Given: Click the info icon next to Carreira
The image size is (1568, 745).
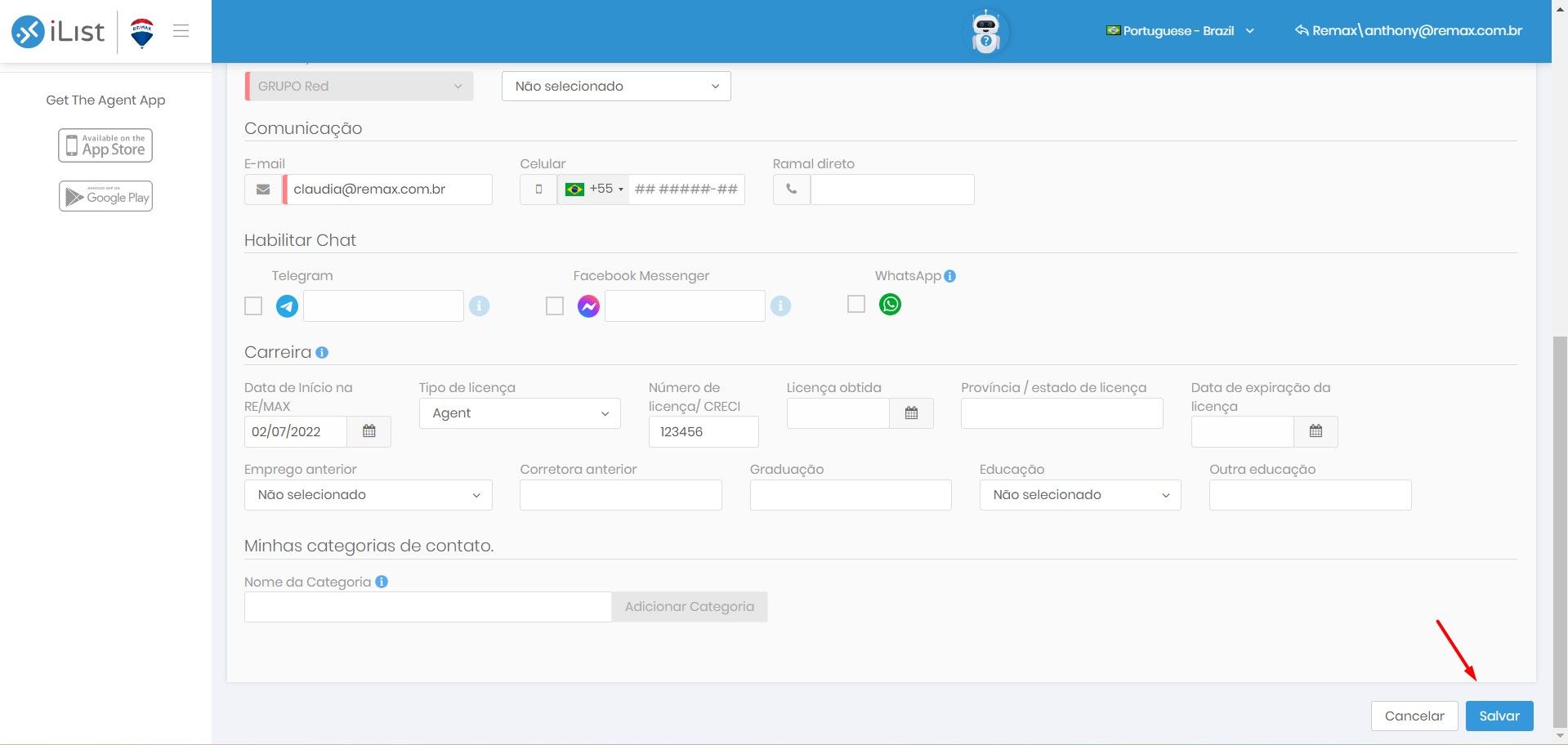Looking at the screenshot, I should click(322, 353).
